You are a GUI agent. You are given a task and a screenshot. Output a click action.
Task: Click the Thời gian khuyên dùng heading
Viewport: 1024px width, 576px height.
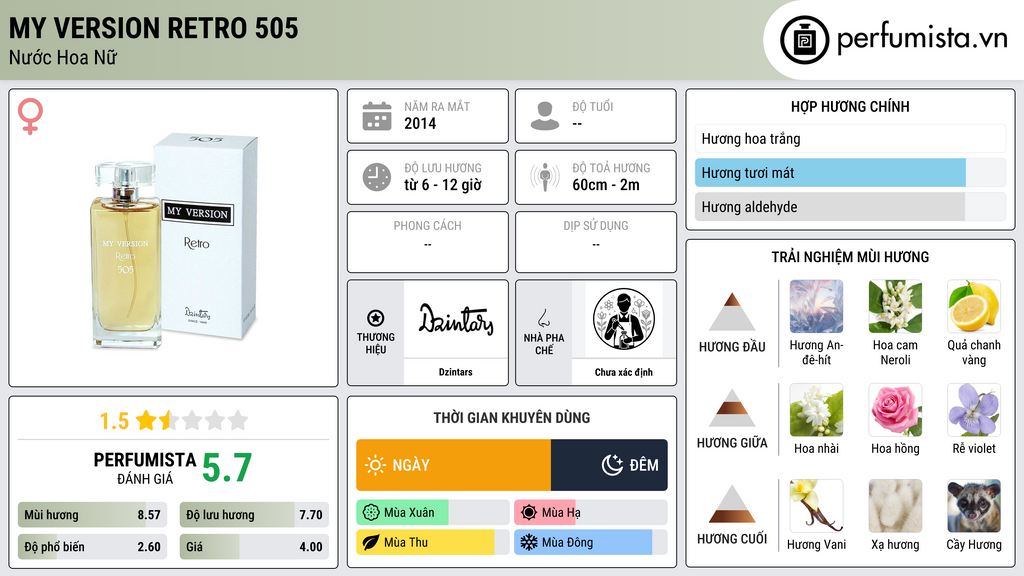[512, 417]
